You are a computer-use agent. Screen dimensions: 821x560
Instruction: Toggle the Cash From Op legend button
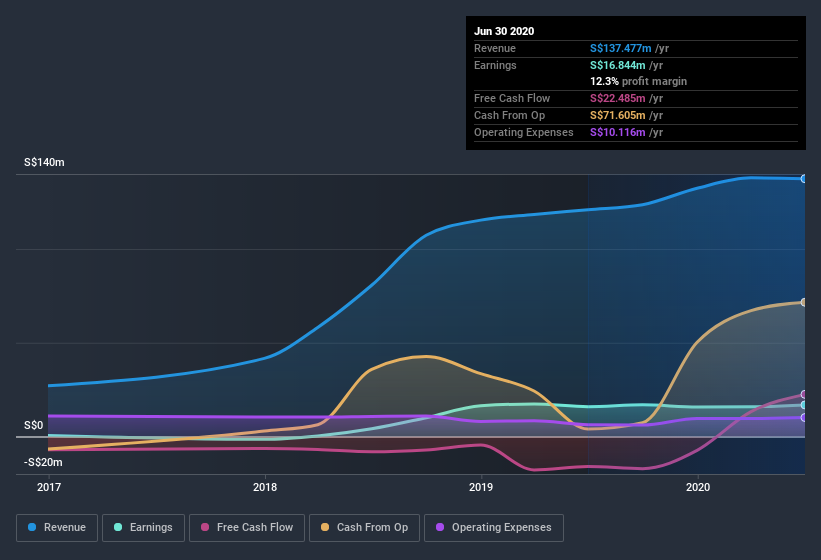coord(364,528)
